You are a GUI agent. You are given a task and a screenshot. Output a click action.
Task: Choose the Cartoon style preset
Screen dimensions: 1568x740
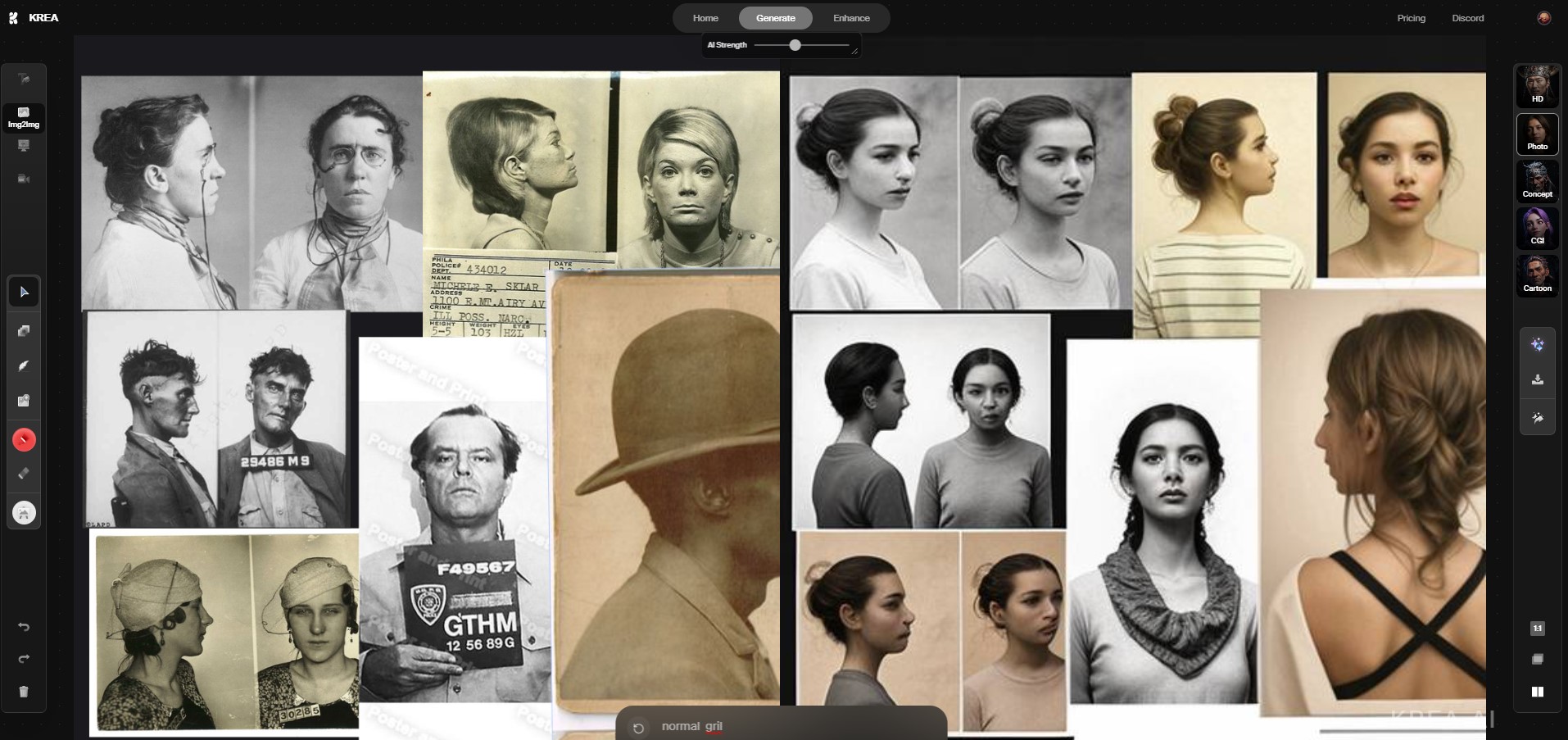[1537, 275]
